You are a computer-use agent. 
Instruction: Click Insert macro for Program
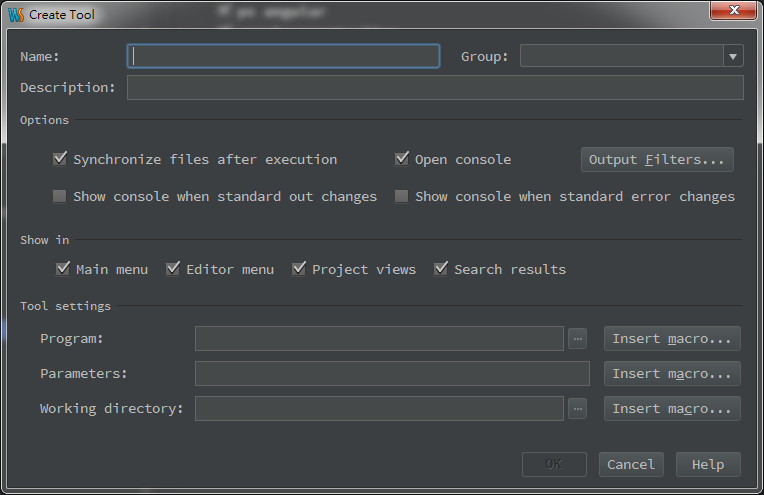point(672,339)
